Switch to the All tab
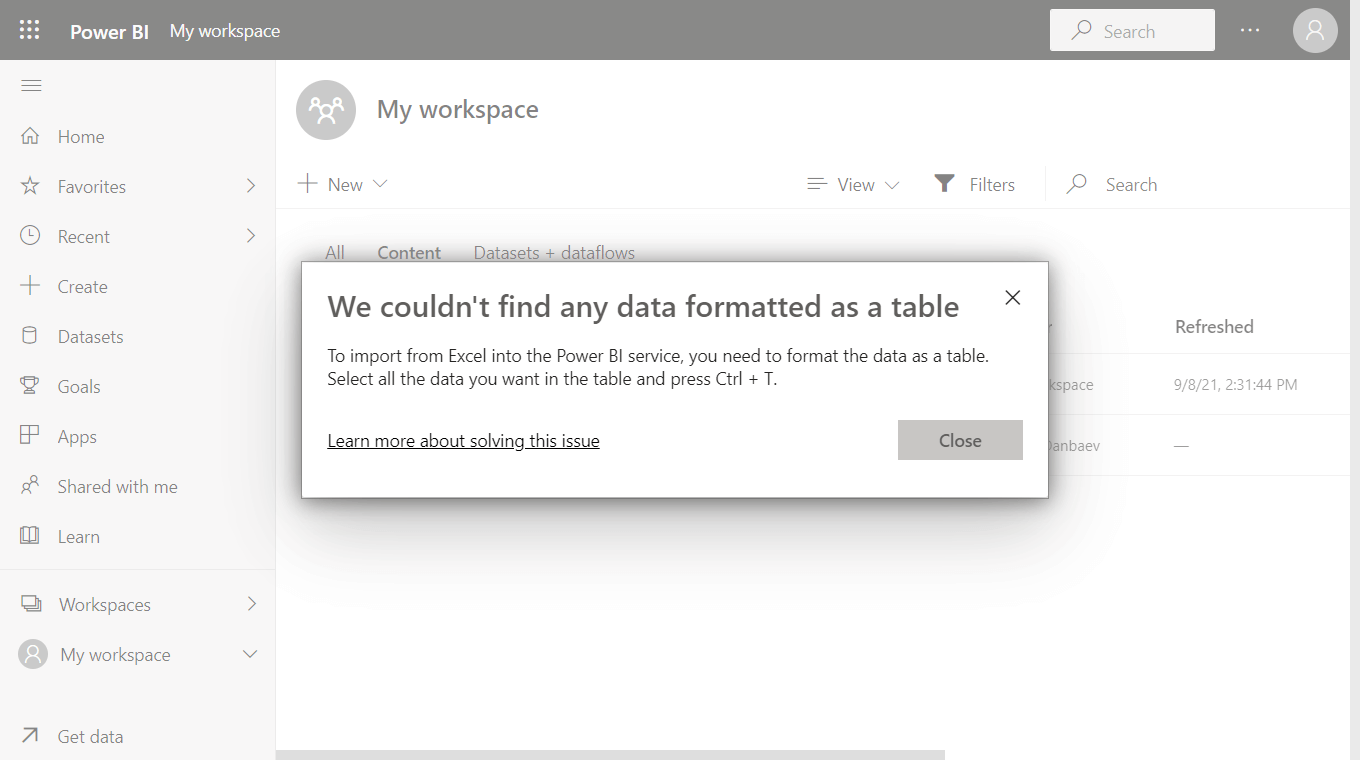Image resolution: width=1360 pixels, height=760 pixels. [x=335, y=253]
